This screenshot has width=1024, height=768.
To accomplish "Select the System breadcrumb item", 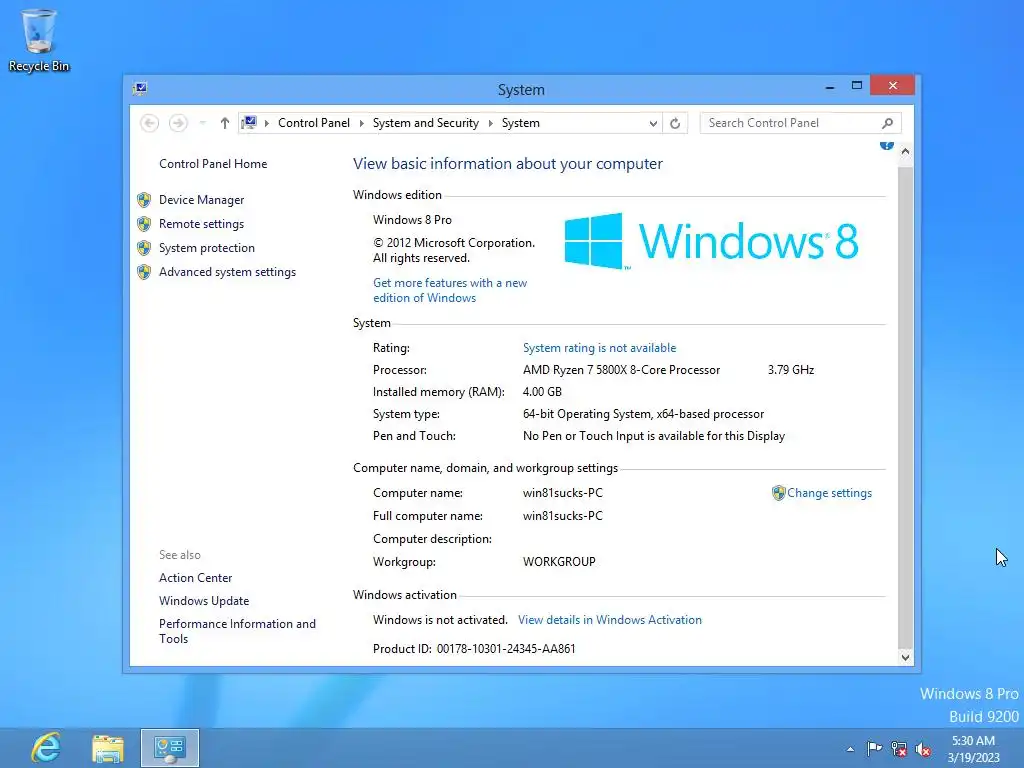I will 520,123.
